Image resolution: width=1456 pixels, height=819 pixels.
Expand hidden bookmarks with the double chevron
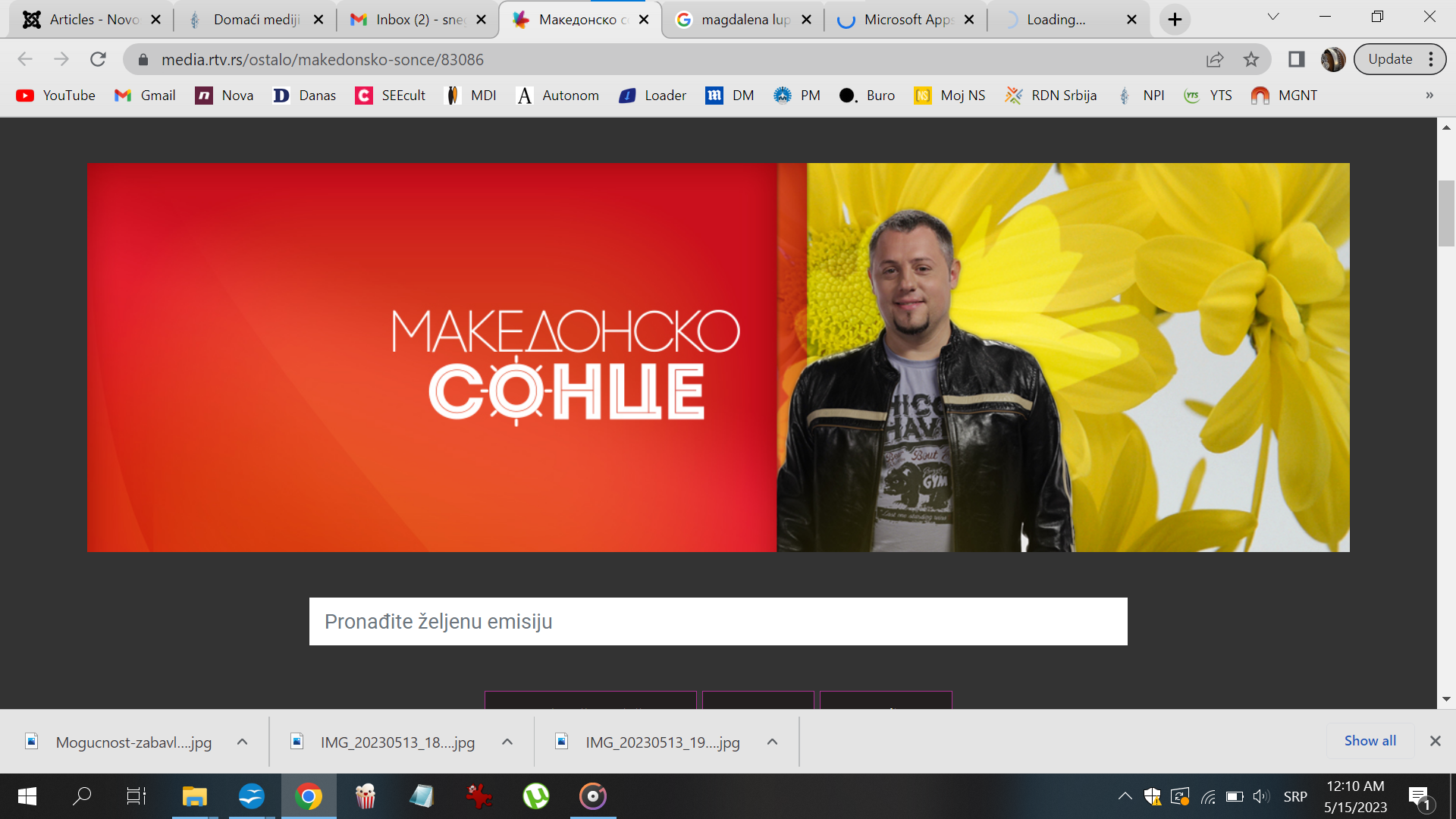1429,96
